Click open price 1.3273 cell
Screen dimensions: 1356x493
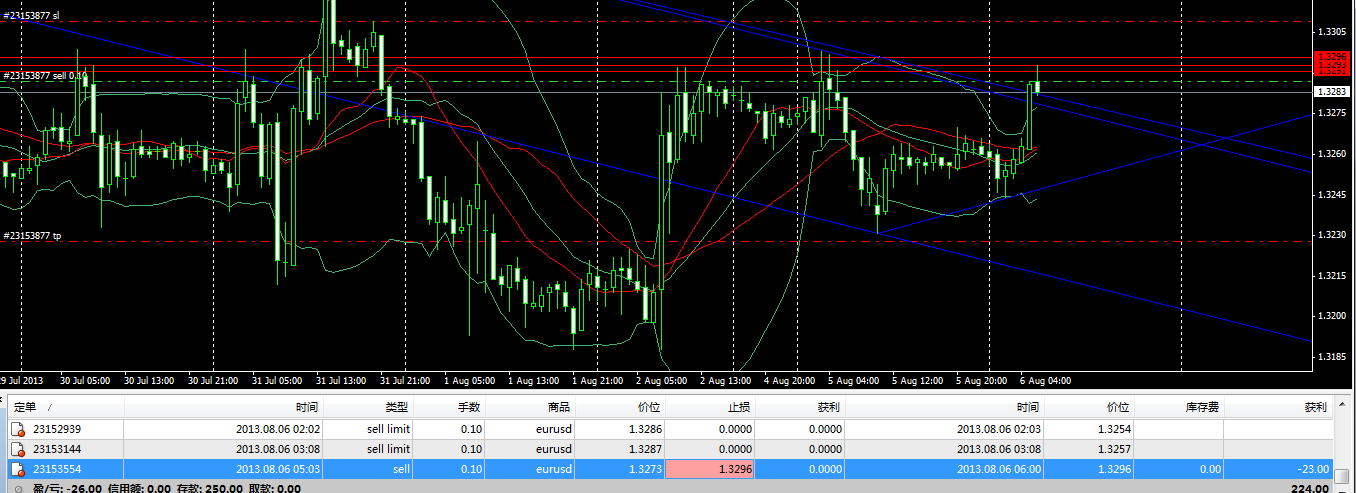pyautogui.click(x=621, y=469)
